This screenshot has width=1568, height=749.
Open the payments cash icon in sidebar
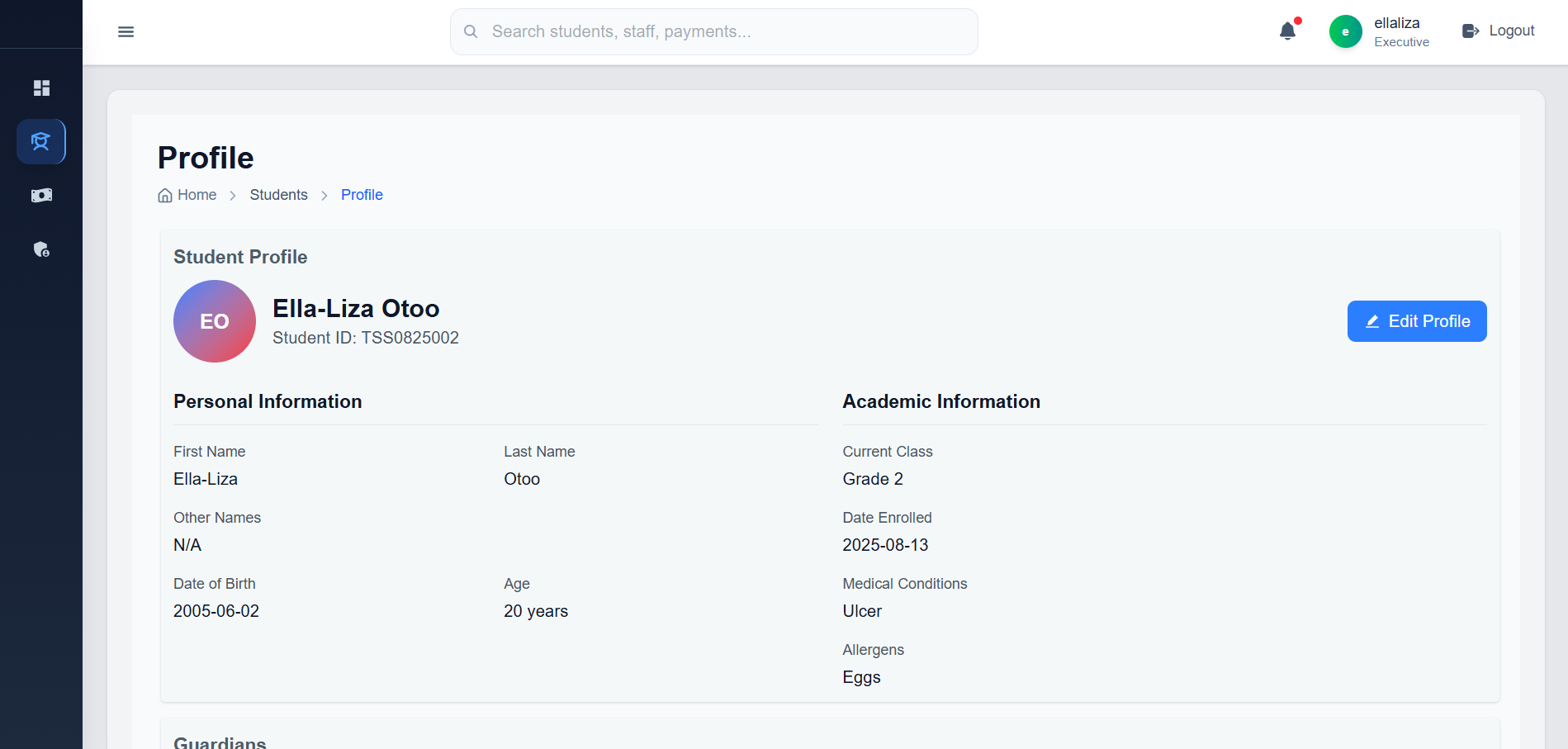[x=41, y=195]
